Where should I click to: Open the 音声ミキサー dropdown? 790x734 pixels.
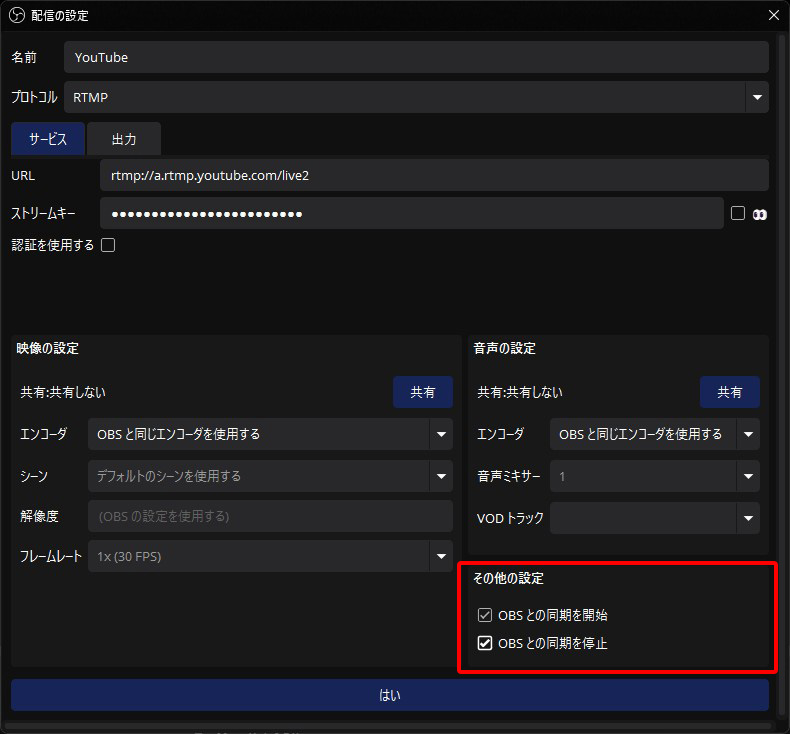point(655,476)
